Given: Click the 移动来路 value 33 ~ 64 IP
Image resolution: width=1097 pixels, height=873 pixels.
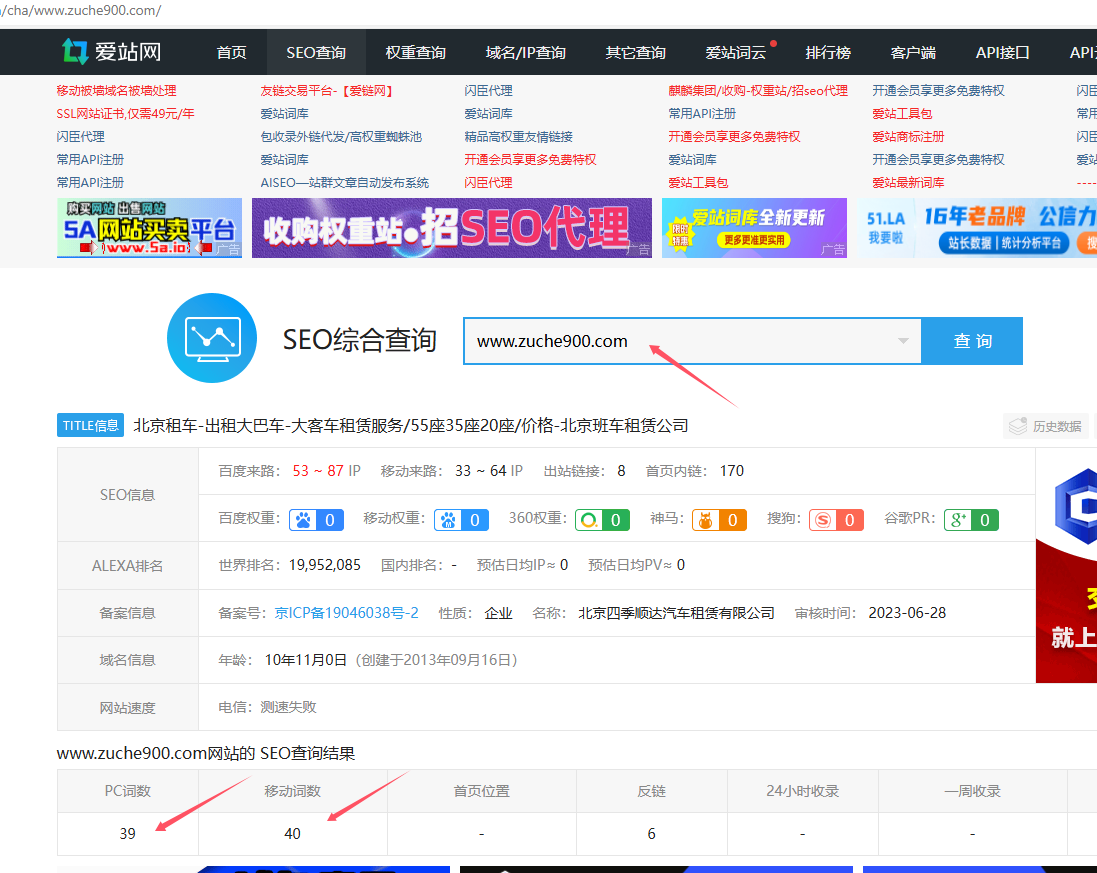Looking at the screenshot, I should pos(489,471).
